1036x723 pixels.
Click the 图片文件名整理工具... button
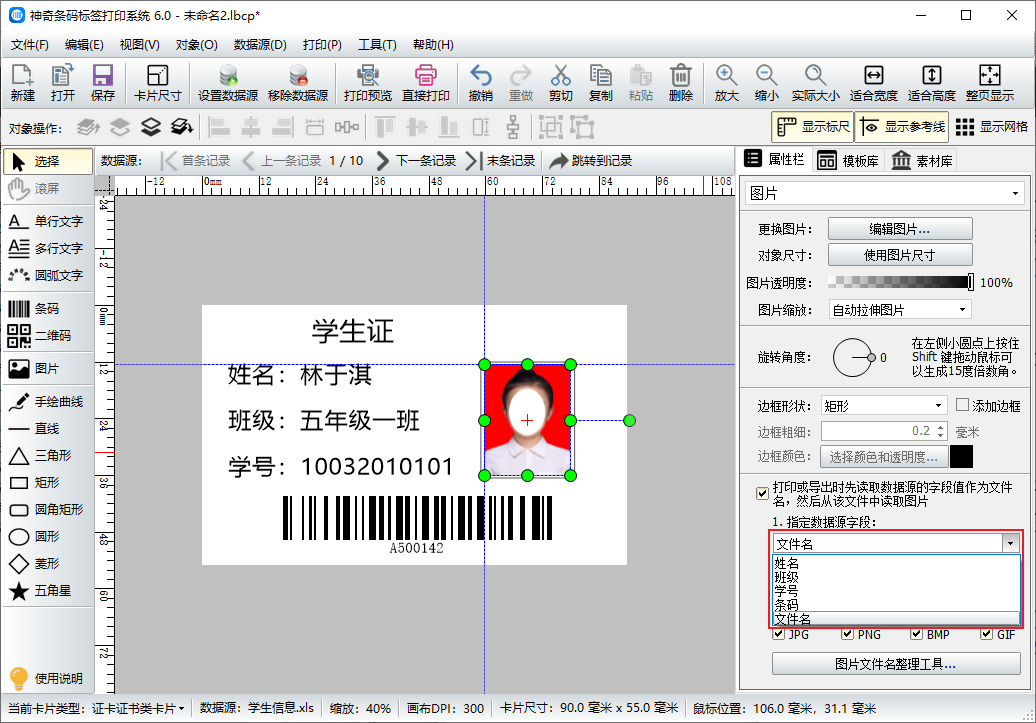pyautogui.click(x=896, y=663)
